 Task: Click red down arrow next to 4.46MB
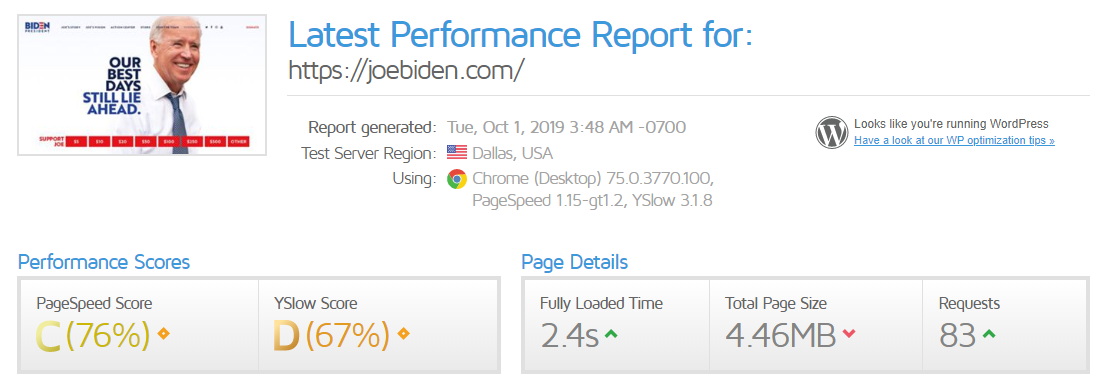(x=849, y=335)
